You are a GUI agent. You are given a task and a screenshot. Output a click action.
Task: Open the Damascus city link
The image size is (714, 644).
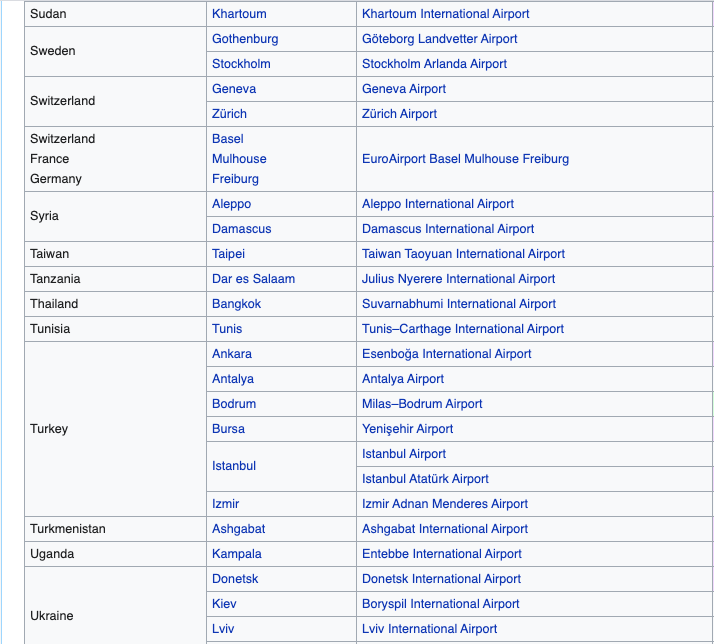point(241,229)
